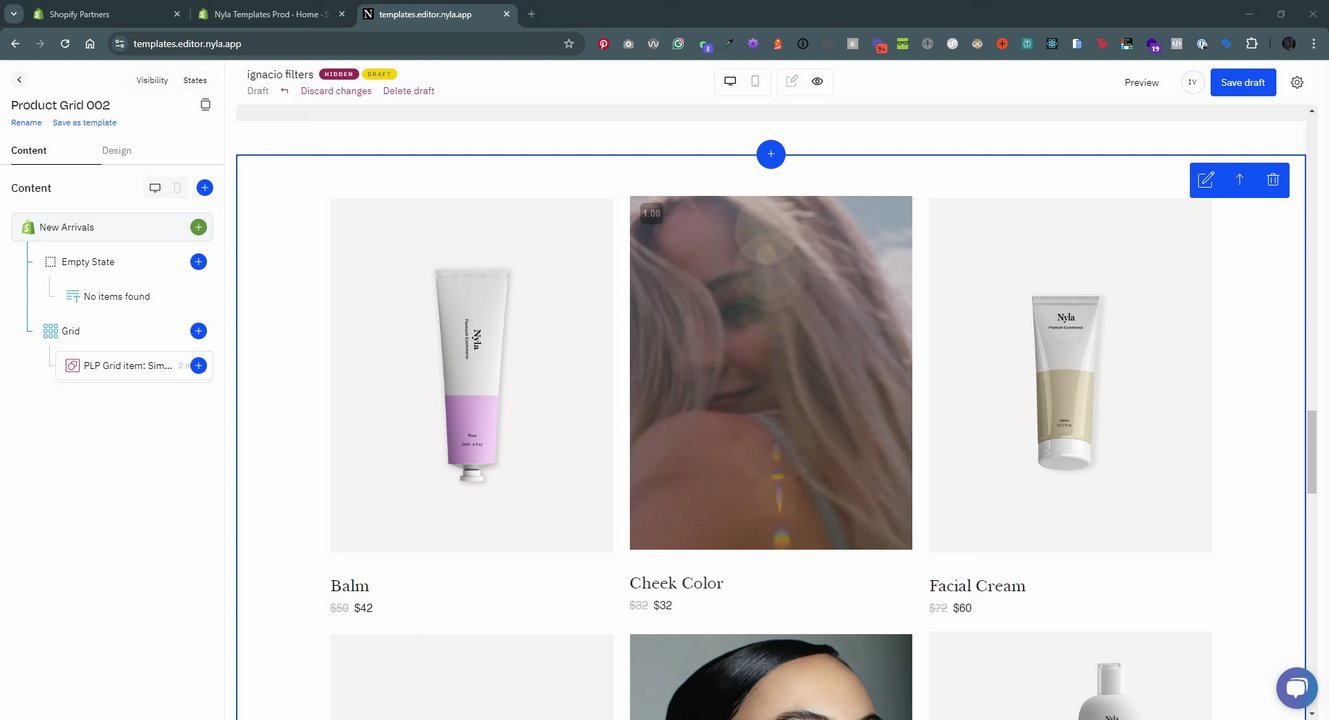The width and height of the screenshot is (1329, 720).
Task: Click Save as template link
Action: coord(85,123)
